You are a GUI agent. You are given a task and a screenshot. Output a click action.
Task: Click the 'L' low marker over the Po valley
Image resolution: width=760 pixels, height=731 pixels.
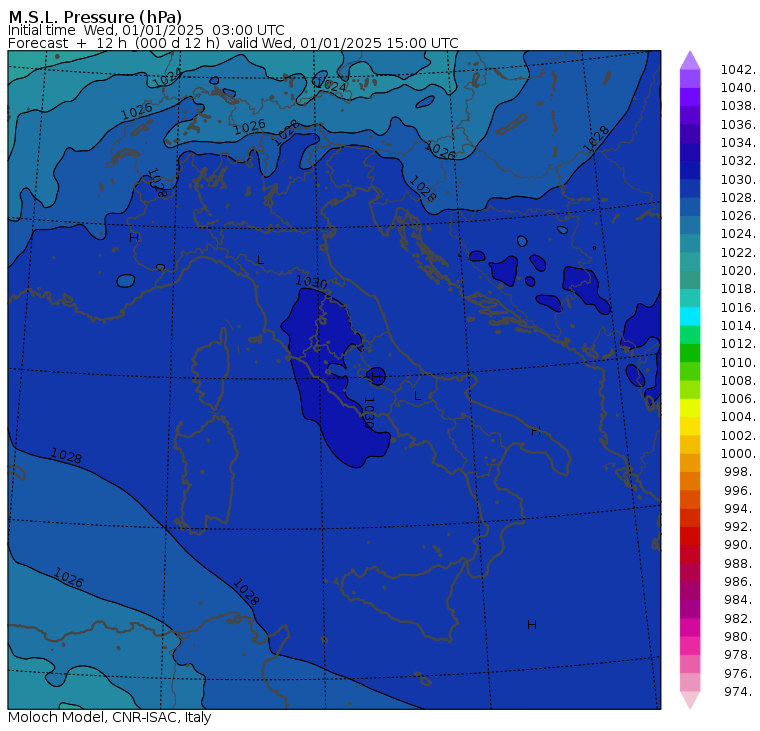click(x=261, y=260)
